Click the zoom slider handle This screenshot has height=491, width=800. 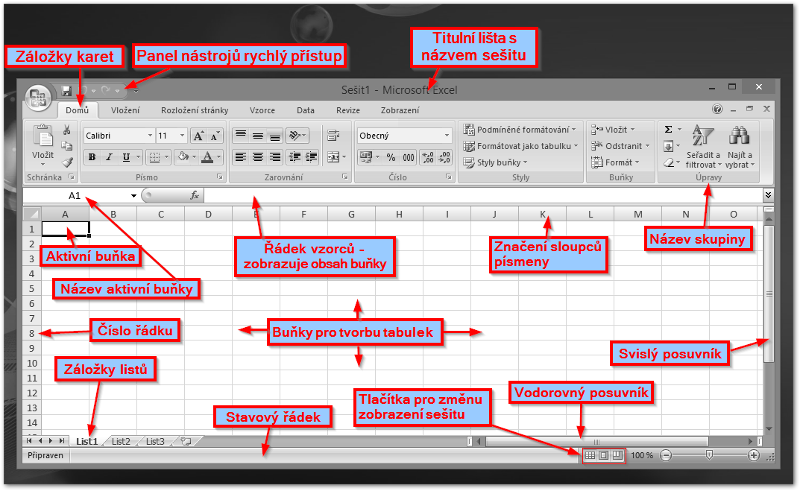(709, 455)
